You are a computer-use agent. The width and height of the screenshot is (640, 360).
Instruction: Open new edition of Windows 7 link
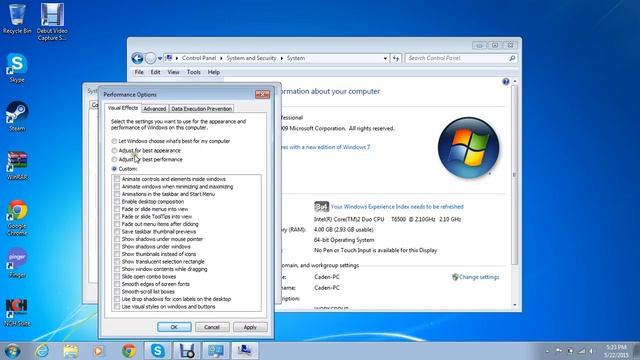[325, 147]
